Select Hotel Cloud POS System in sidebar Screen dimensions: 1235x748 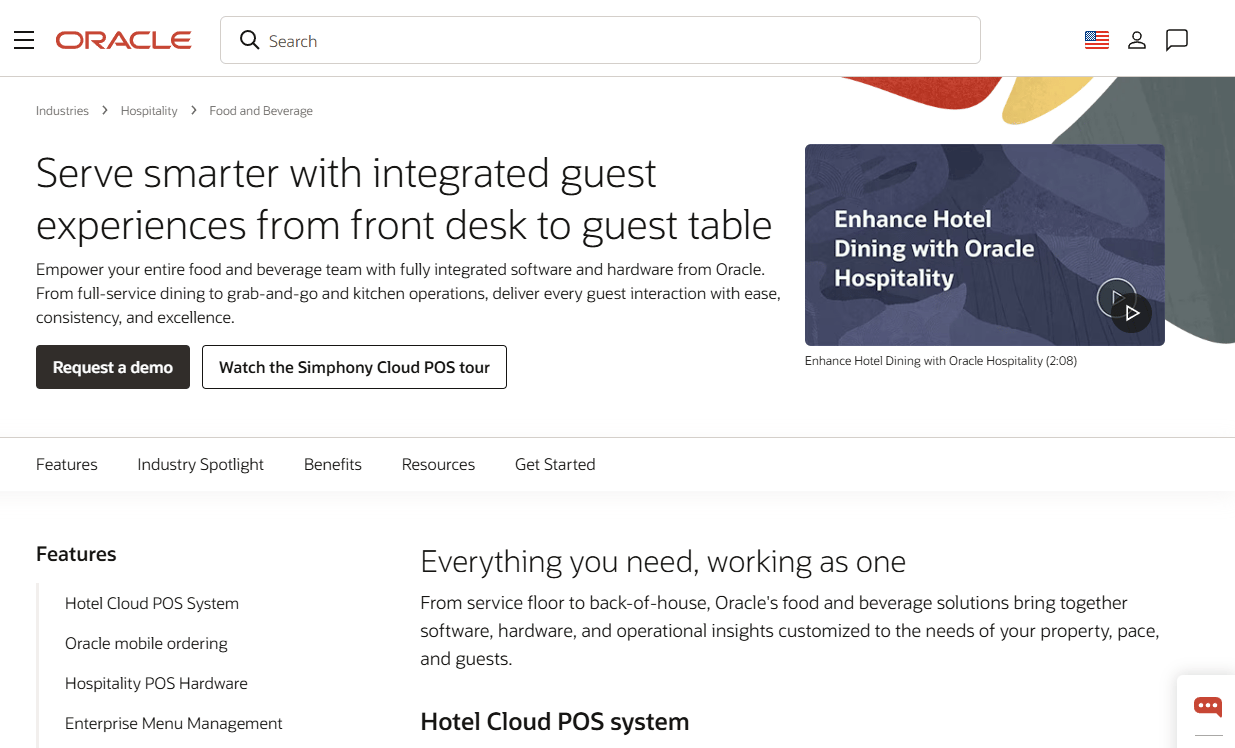(152, 603)
